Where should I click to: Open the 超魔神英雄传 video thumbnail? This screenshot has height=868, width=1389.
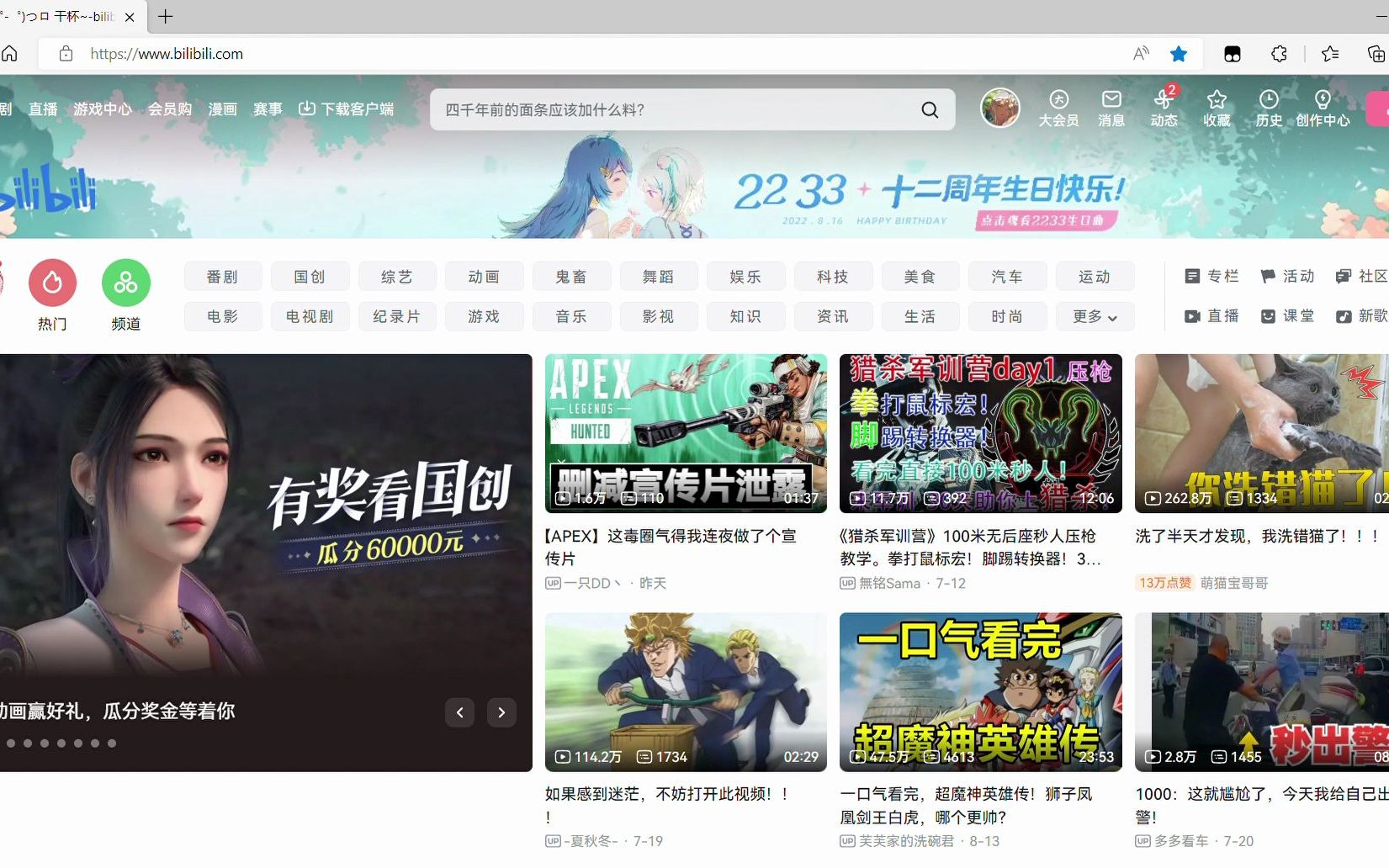click(x=981, y=691)
